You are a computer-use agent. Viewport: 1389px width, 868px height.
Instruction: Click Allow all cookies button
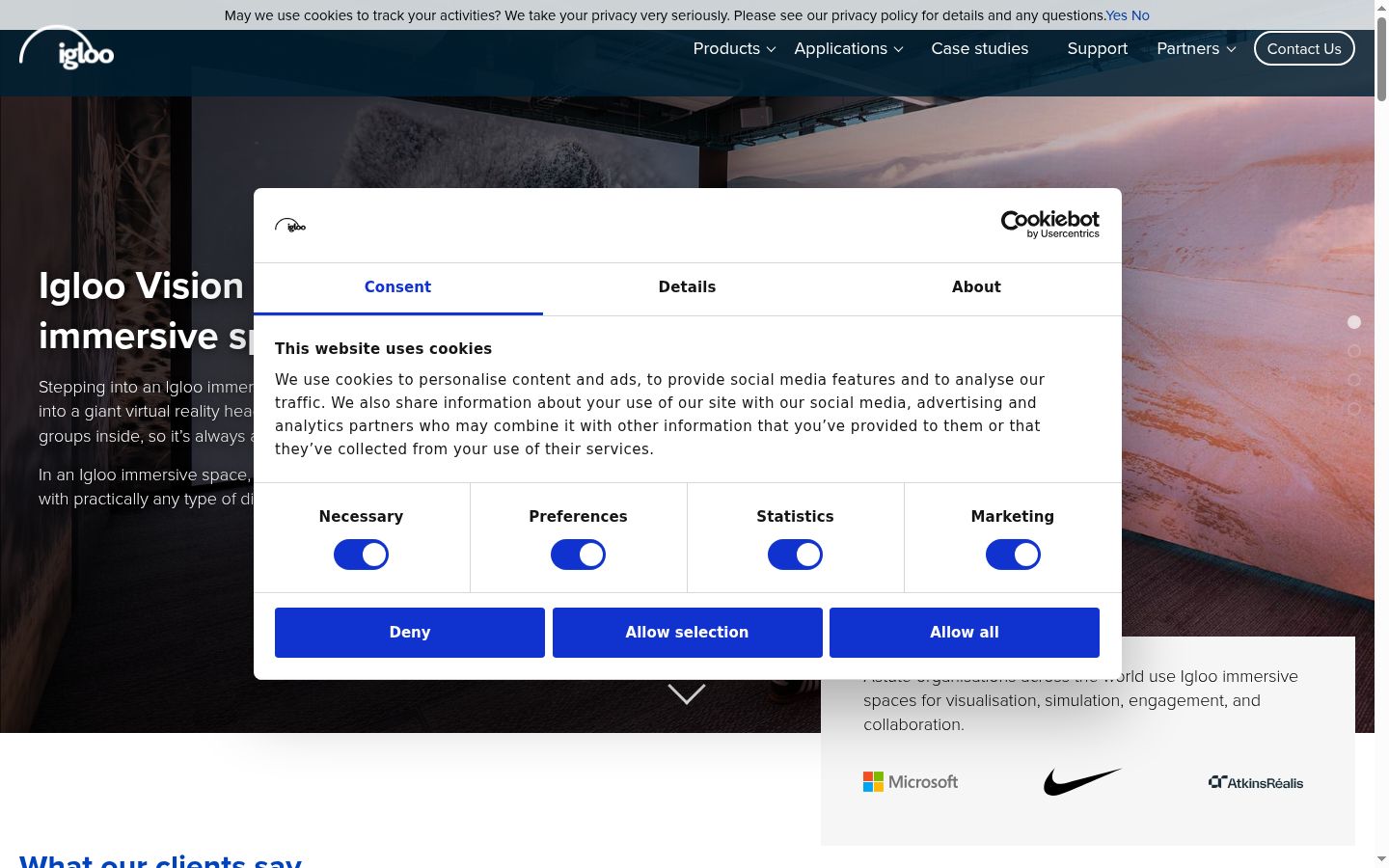965,633
